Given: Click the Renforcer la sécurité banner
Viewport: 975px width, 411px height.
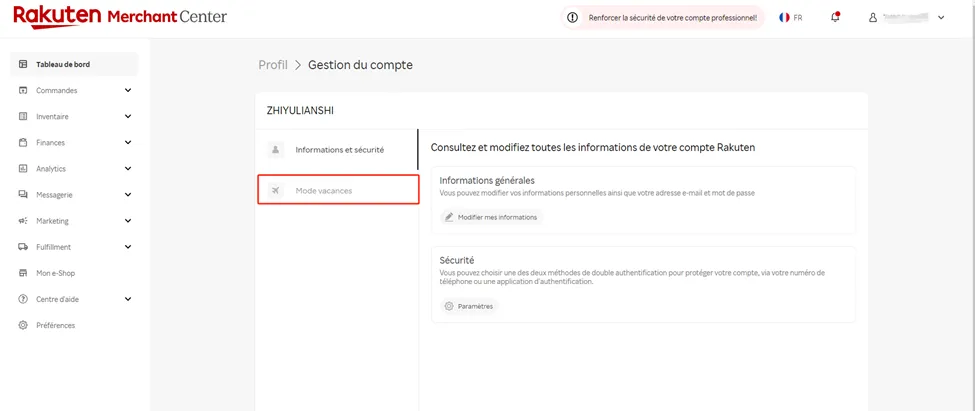Looking at the screenshot, I should [663, 18].
